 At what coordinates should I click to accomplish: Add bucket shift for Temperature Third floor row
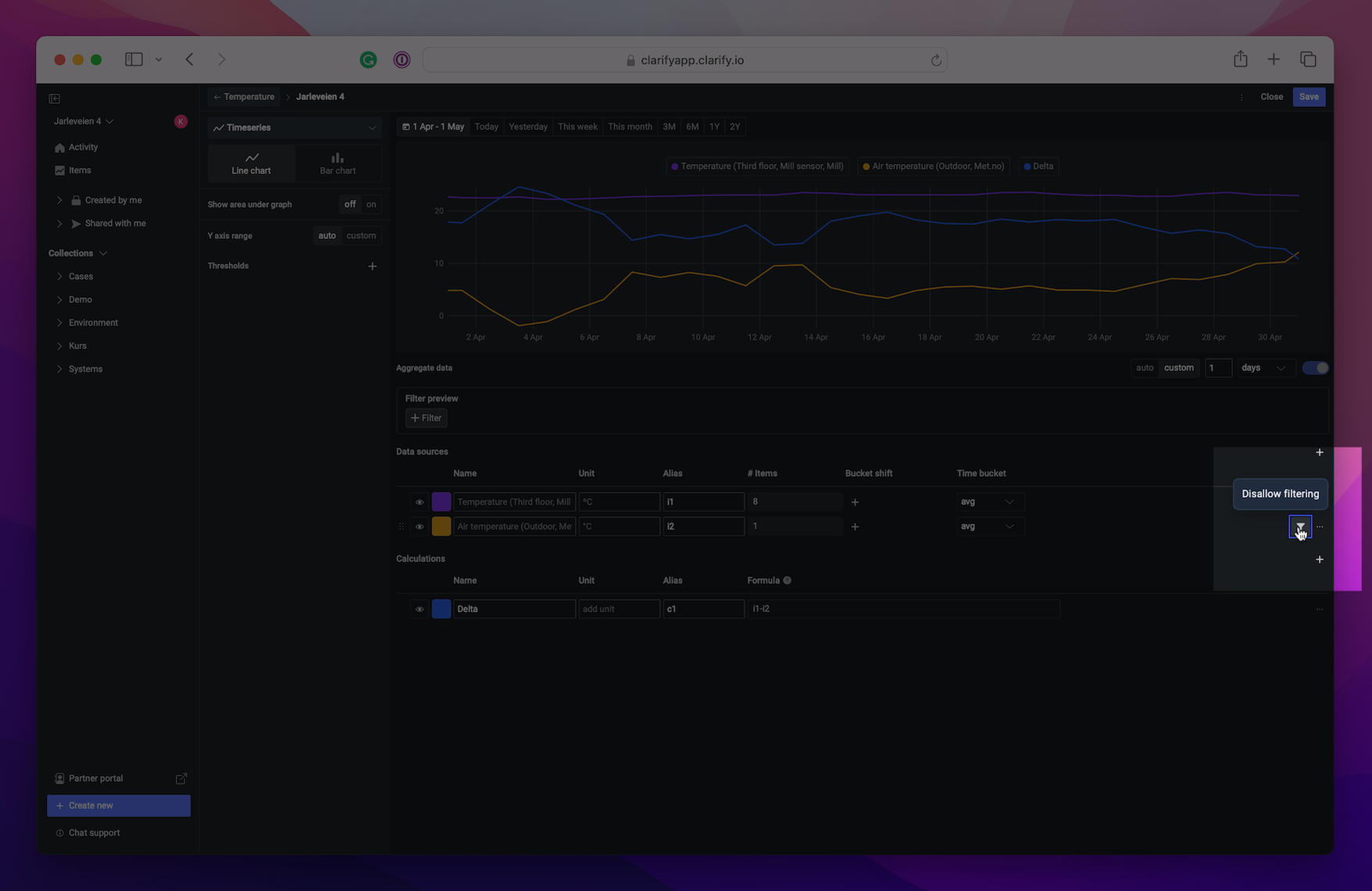click(x=855, y=502)
